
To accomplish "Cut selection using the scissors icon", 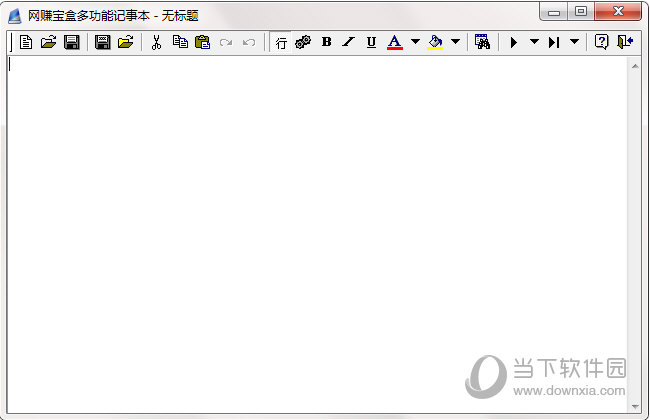I will click(156, 42).
